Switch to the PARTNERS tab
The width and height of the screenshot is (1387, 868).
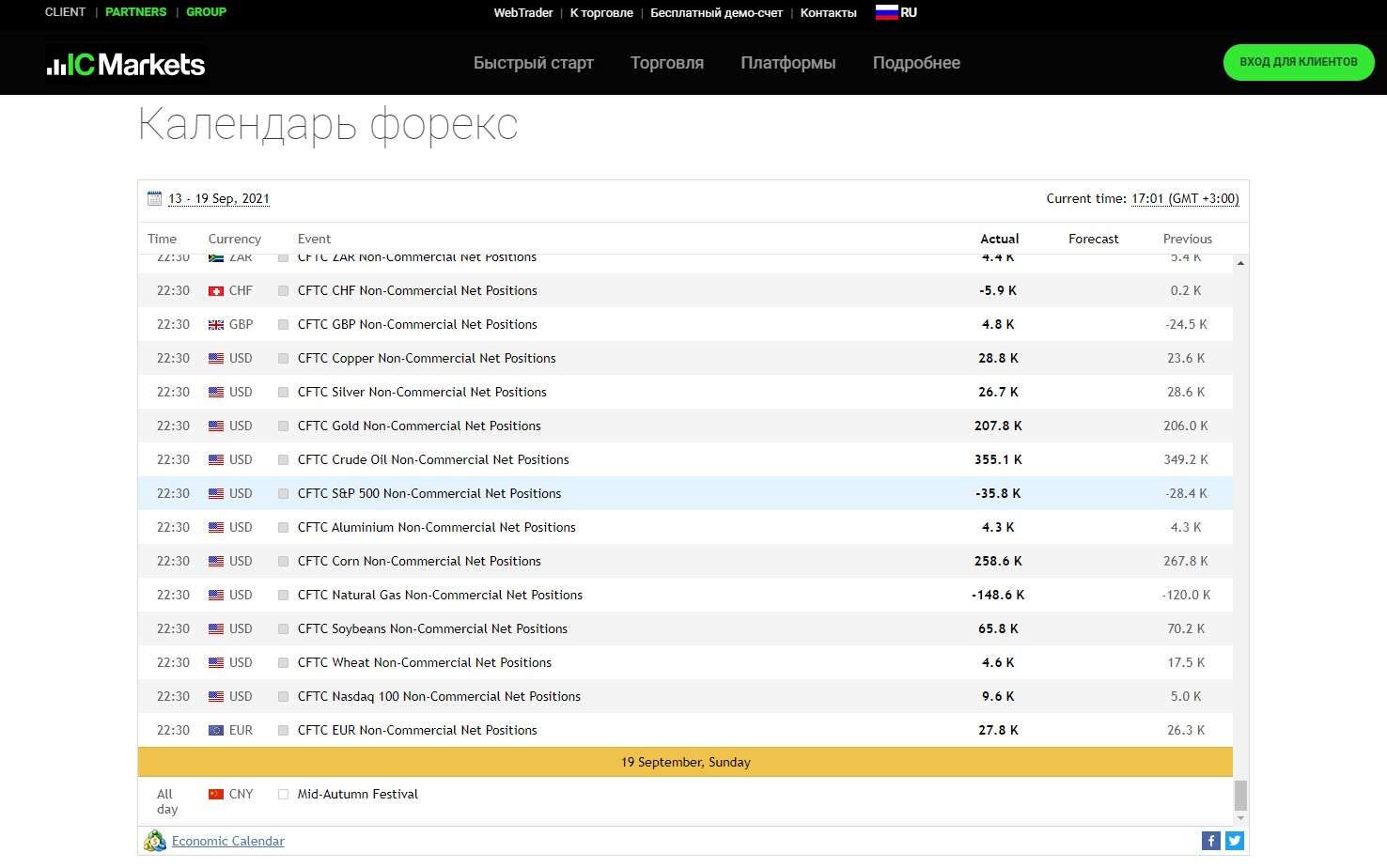[135, 12]
